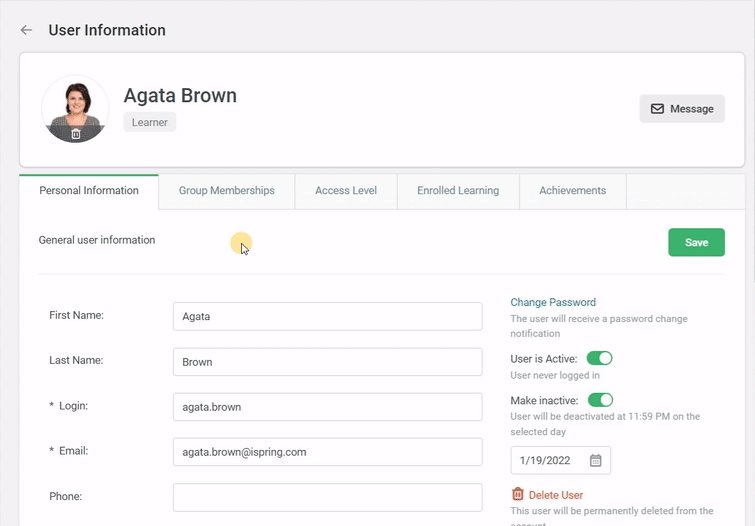Click the calendar icon in date field
755x526 pixels.
point(595,460)
